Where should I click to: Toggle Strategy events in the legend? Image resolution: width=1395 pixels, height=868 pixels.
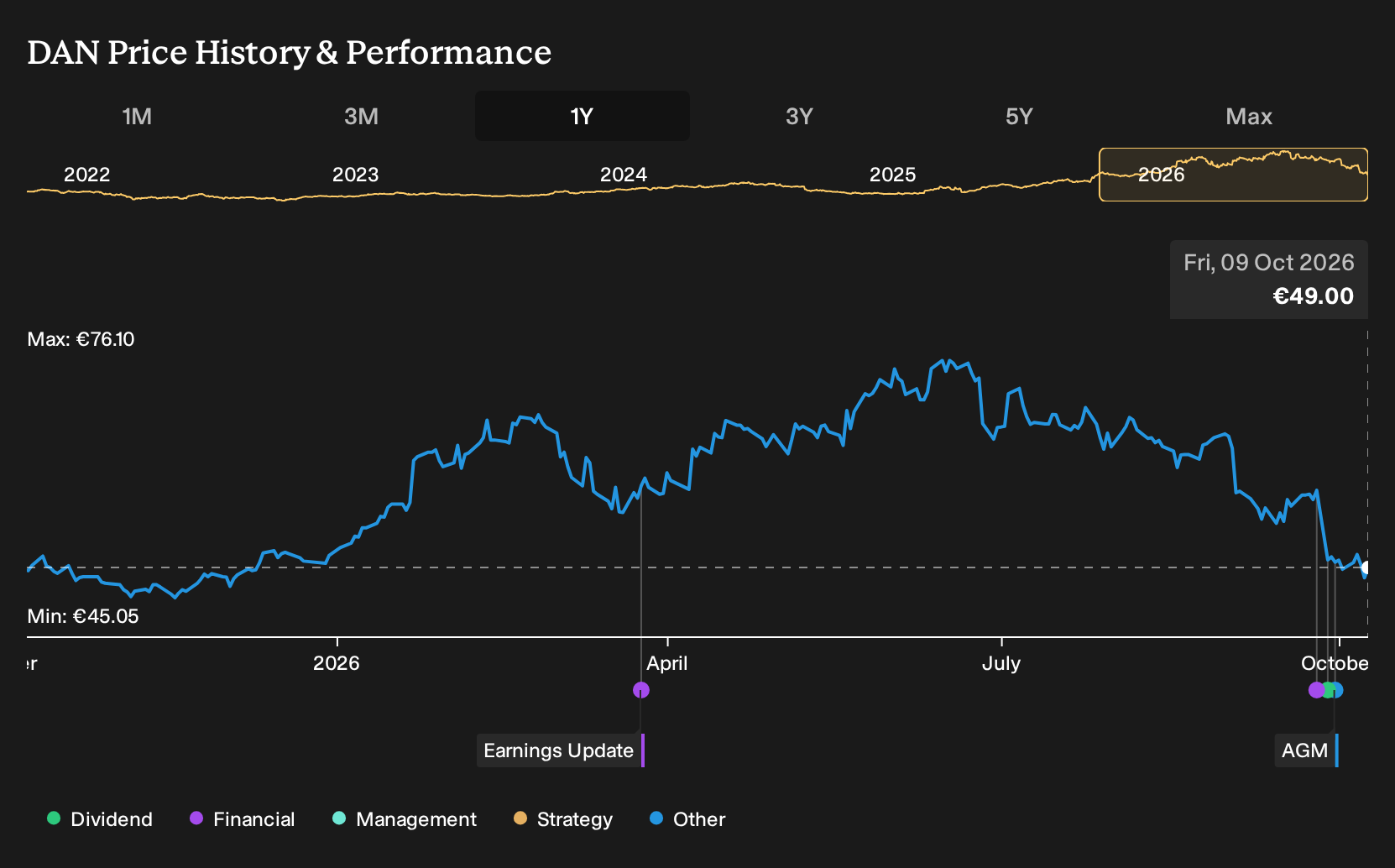(563, 818)
